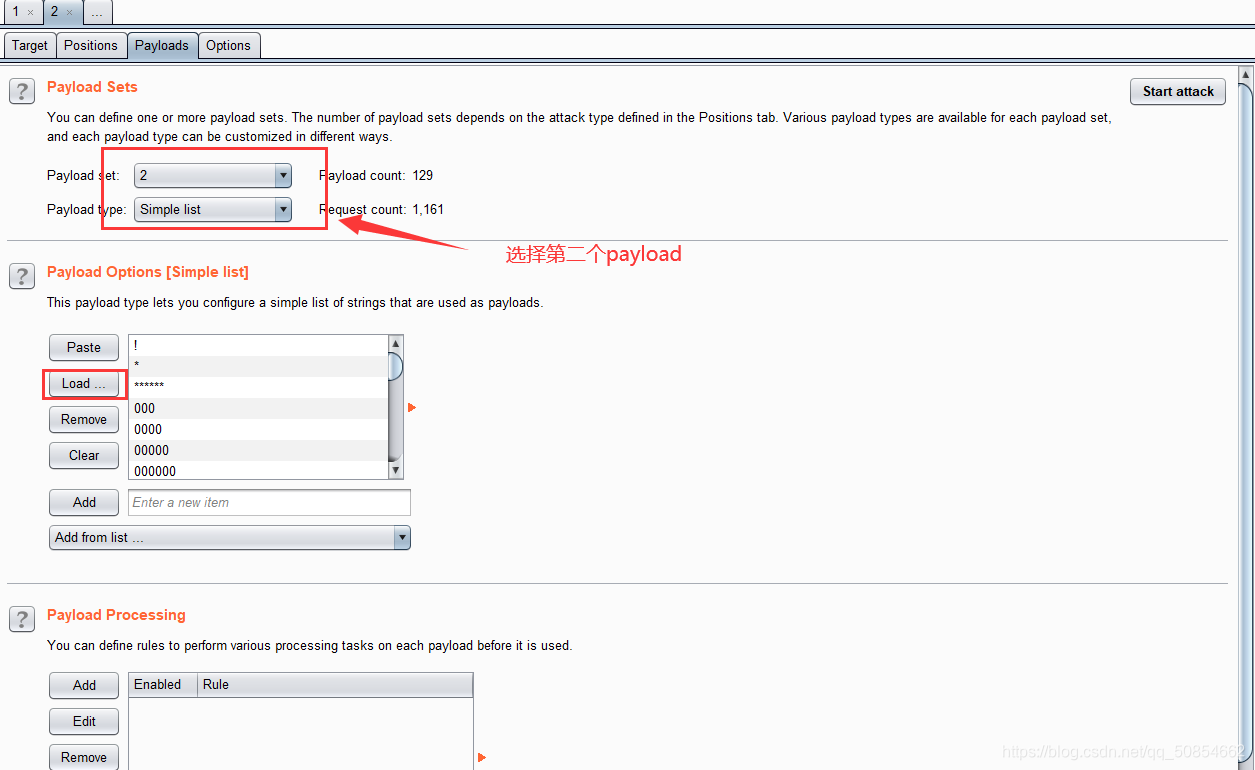Focus the Enter a new item field
The width and height of the screenshot is (1255, 770).
(269, 502)
